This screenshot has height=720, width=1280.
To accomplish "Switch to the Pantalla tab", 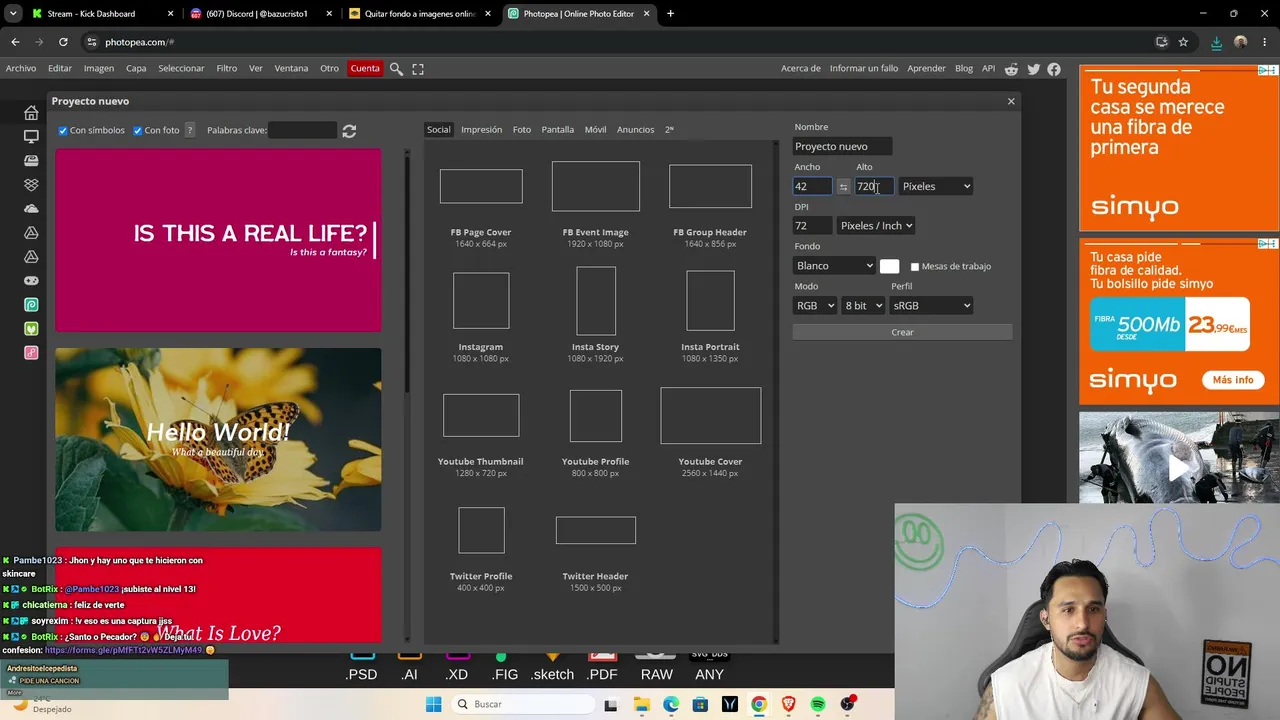I will (558, 130).
